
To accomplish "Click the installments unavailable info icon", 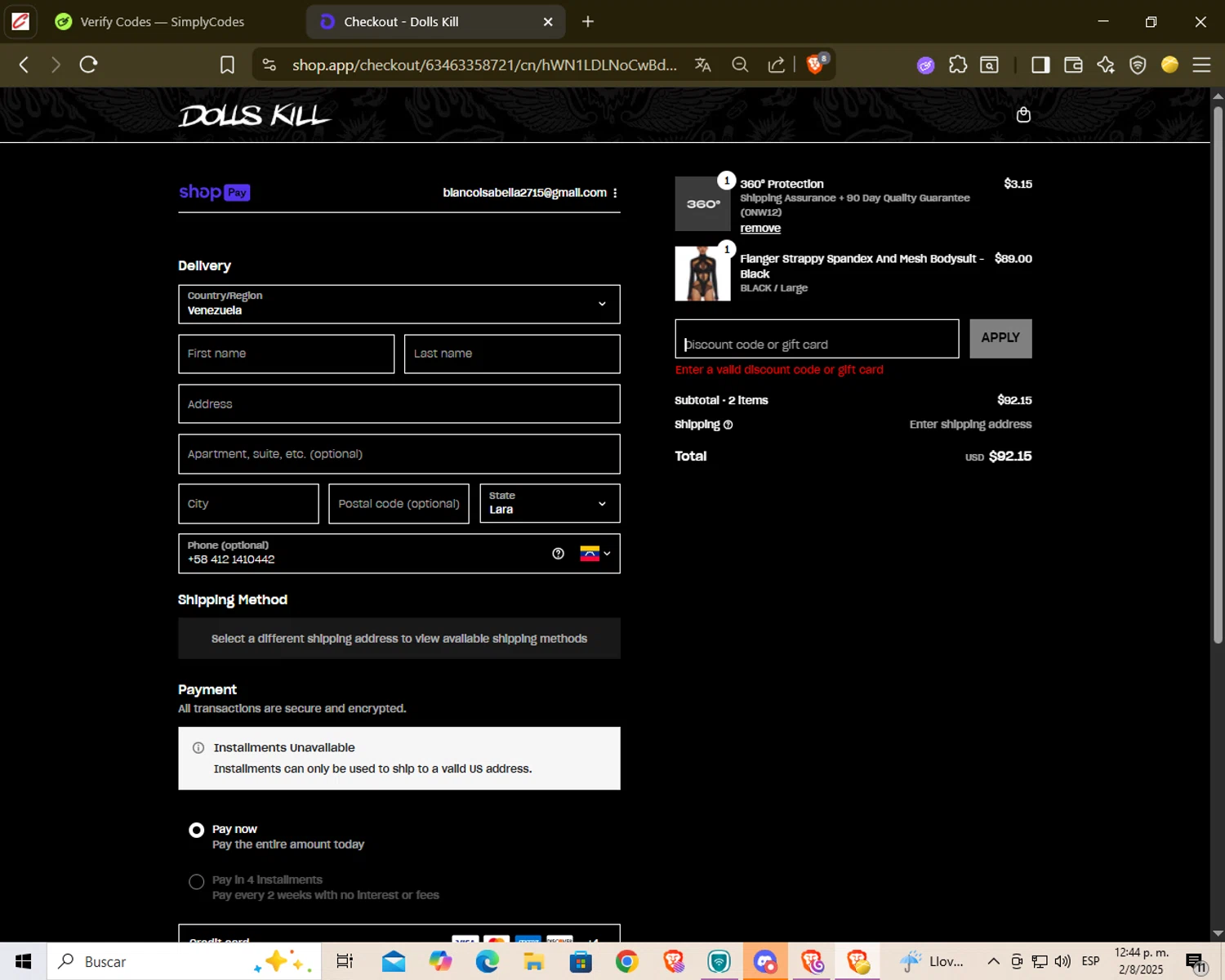I will [198, 748].
